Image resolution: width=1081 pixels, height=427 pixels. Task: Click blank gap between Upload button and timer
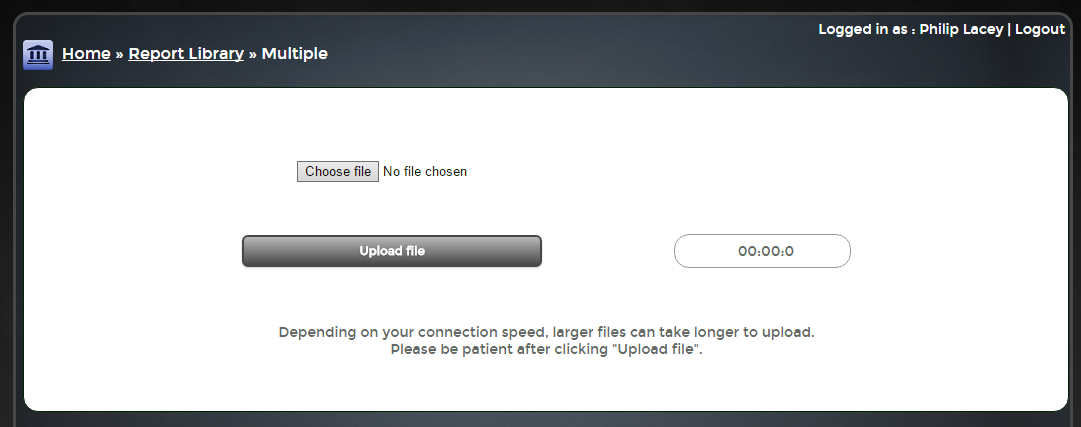(608, 251)
